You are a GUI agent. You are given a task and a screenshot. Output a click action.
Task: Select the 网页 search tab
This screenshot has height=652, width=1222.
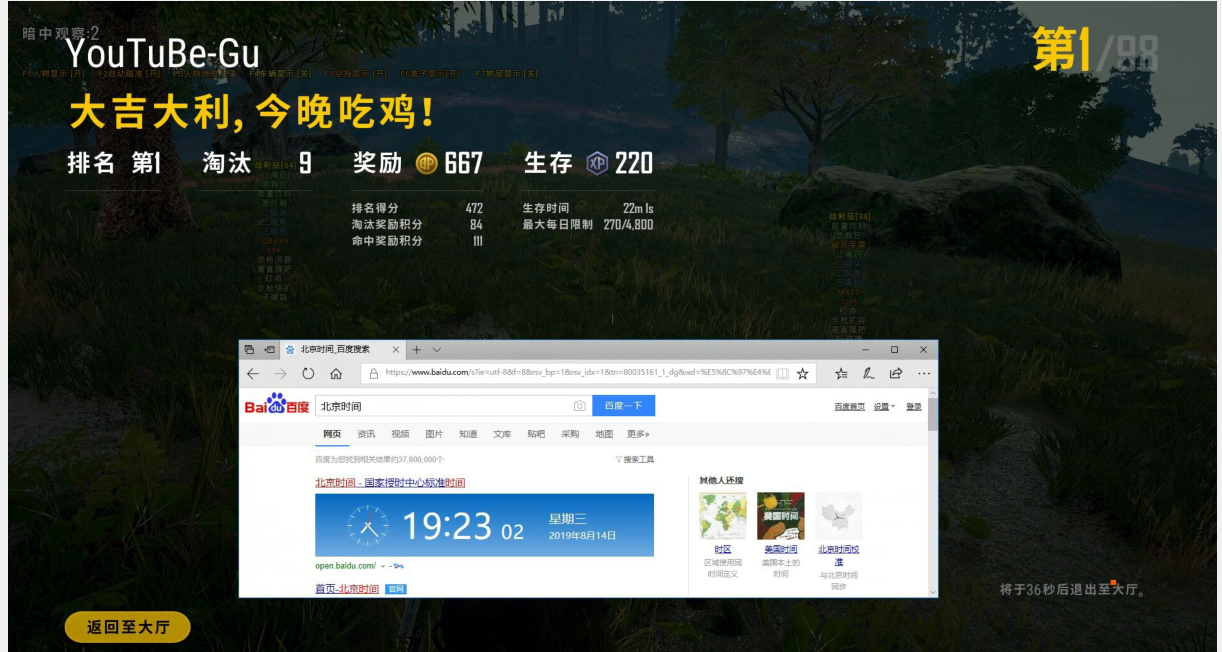pyautogui.click(x=332, y=434)
